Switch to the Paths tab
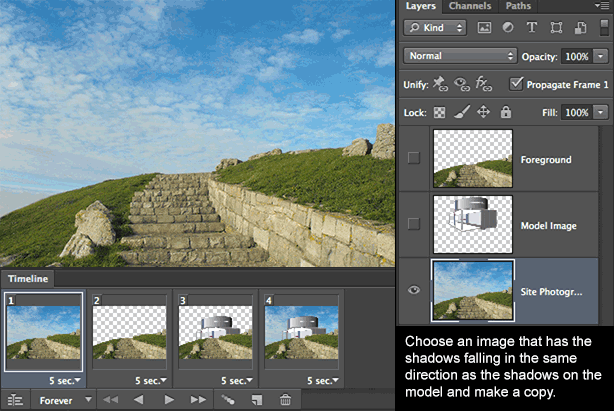The image size is (614, 411). tap(518, 6)
